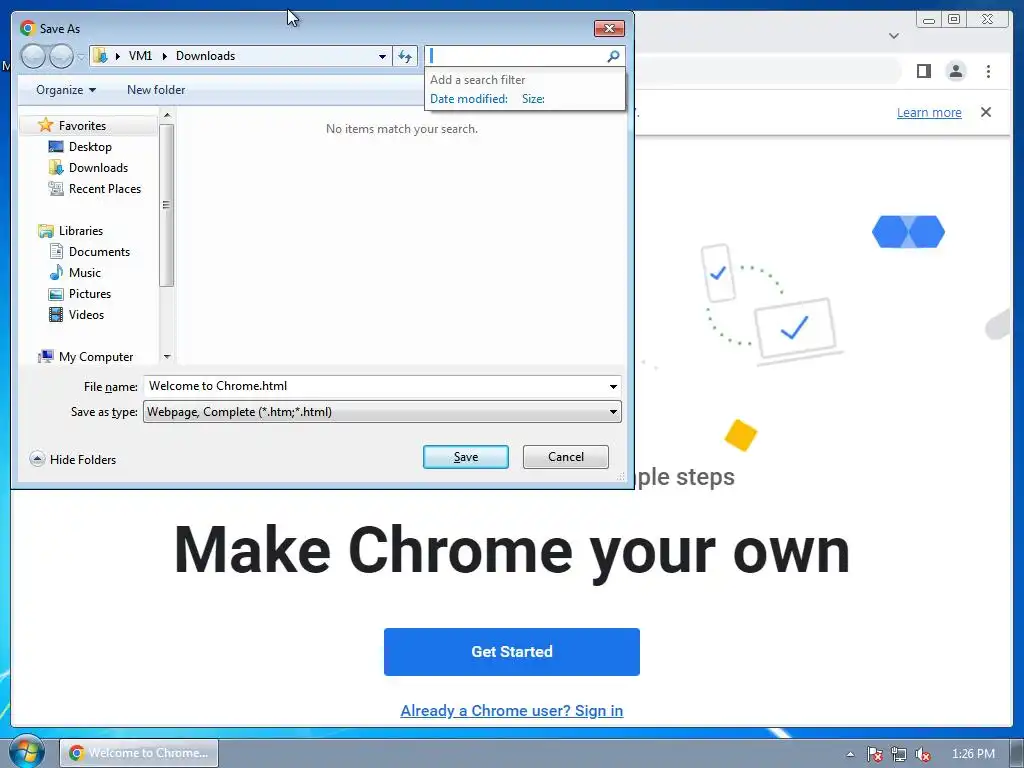
Task: Close the Save As dialog
Action: coord(609,28)
